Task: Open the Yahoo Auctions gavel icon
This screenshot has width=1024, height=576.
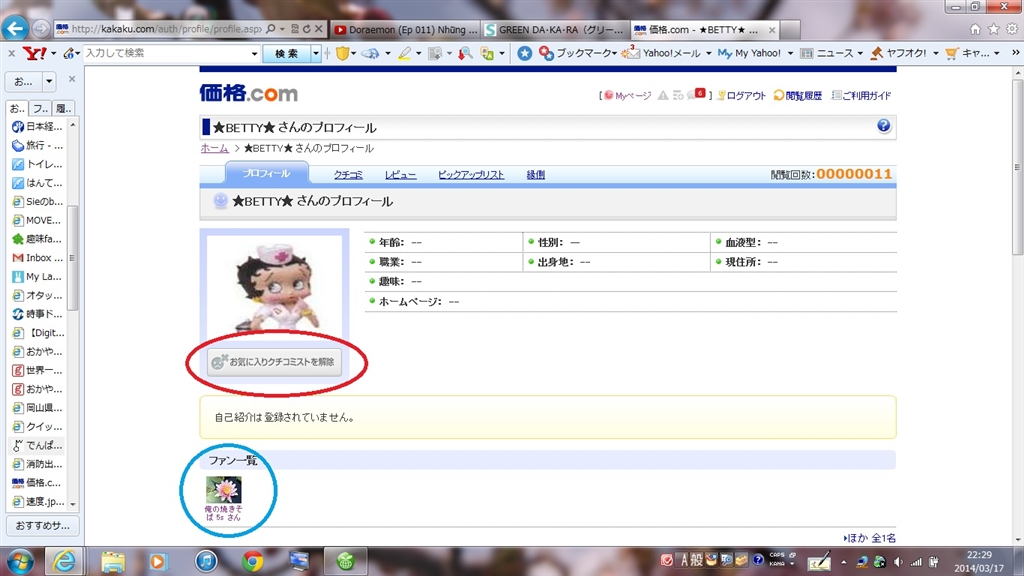Action: 877,53
